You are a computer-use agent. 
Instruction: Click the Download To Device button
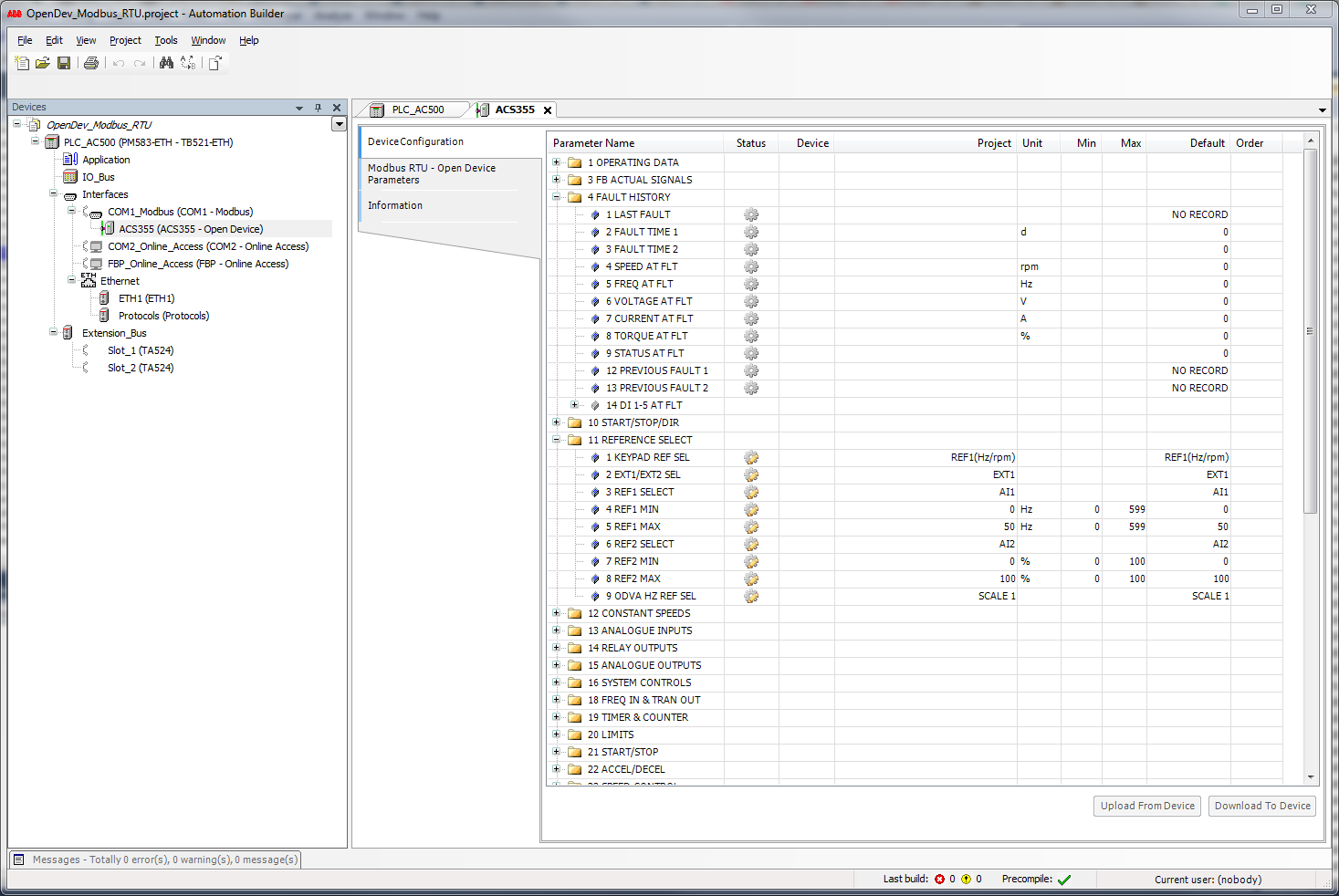tap(1262, 806)
